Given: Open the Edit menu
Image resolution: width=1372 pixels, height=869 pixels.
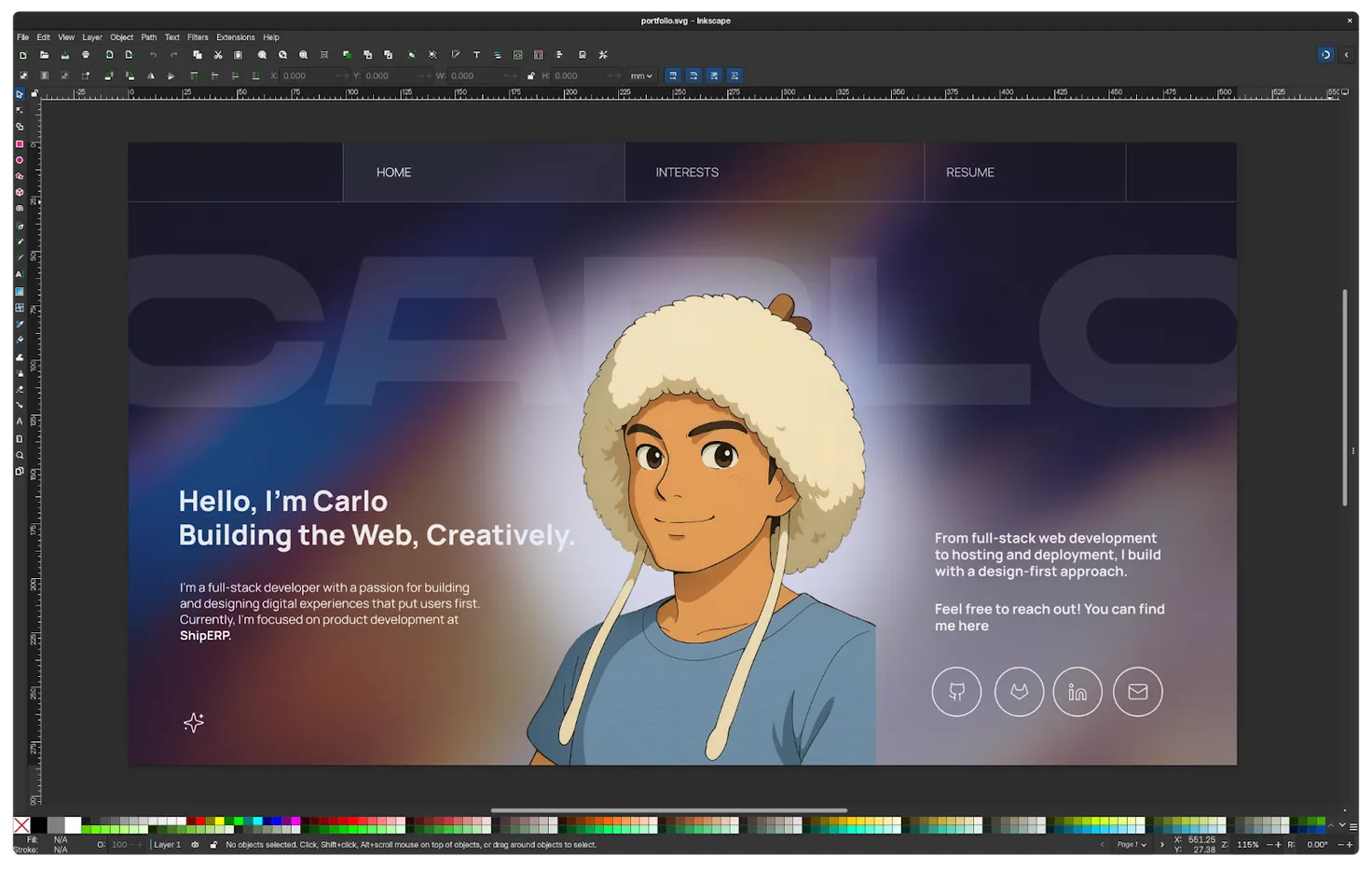Looking at the screenshot, I should click(x=44, y=37).
